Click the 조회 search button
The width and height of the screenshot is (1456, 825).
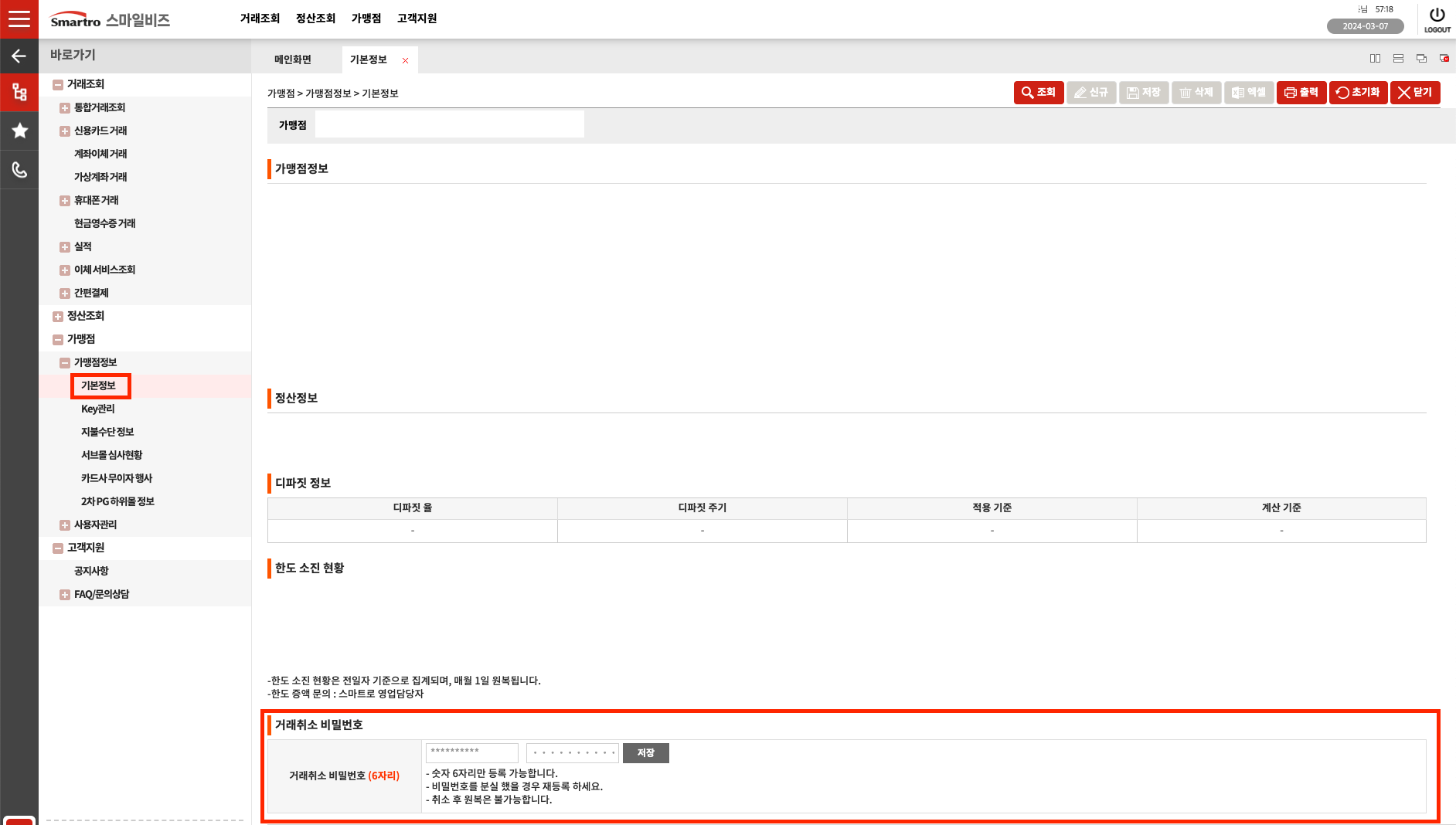click(x=1039, y=93)
